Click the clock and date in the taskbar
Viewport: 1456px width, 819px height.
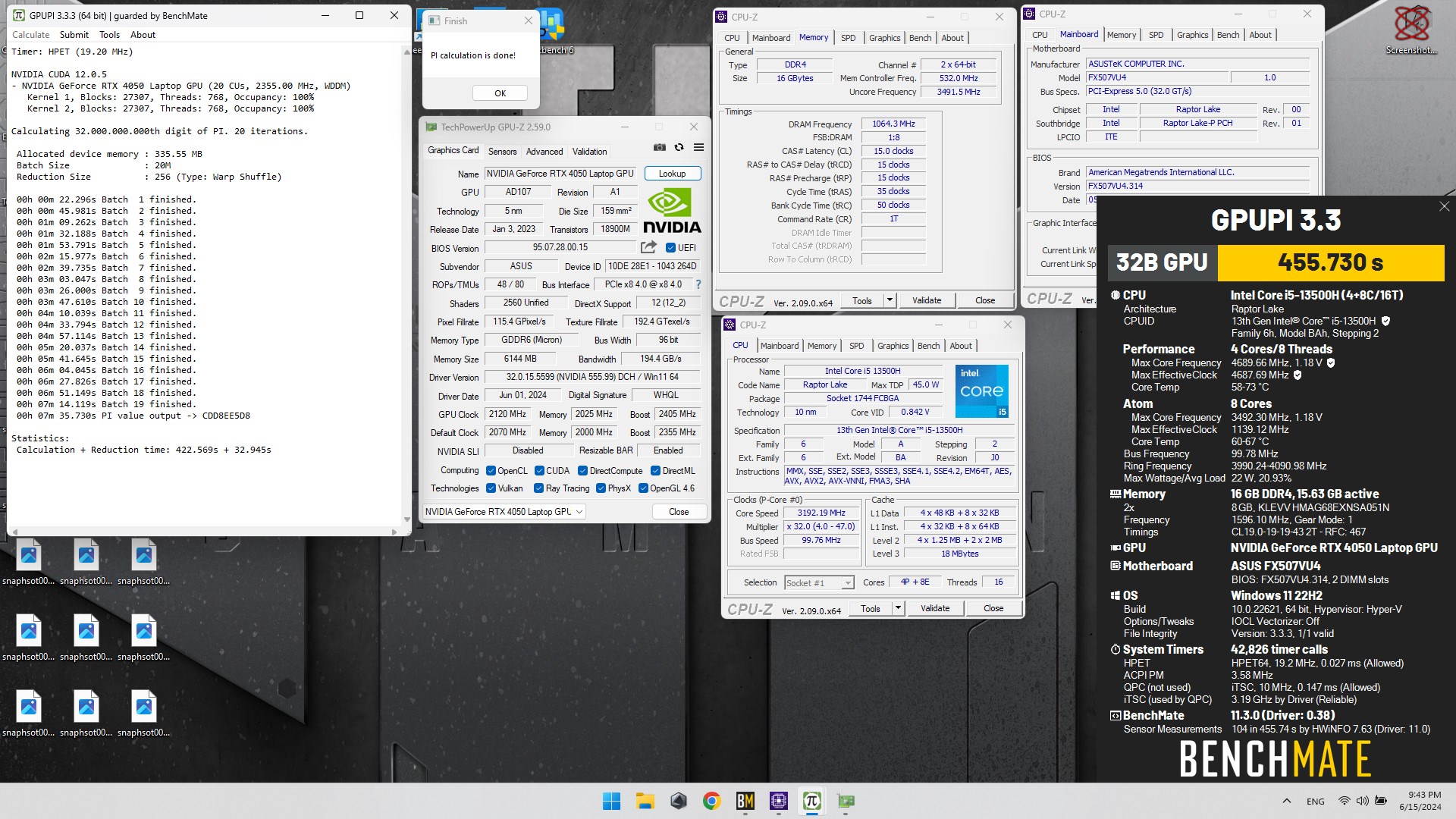point(1420,801)
